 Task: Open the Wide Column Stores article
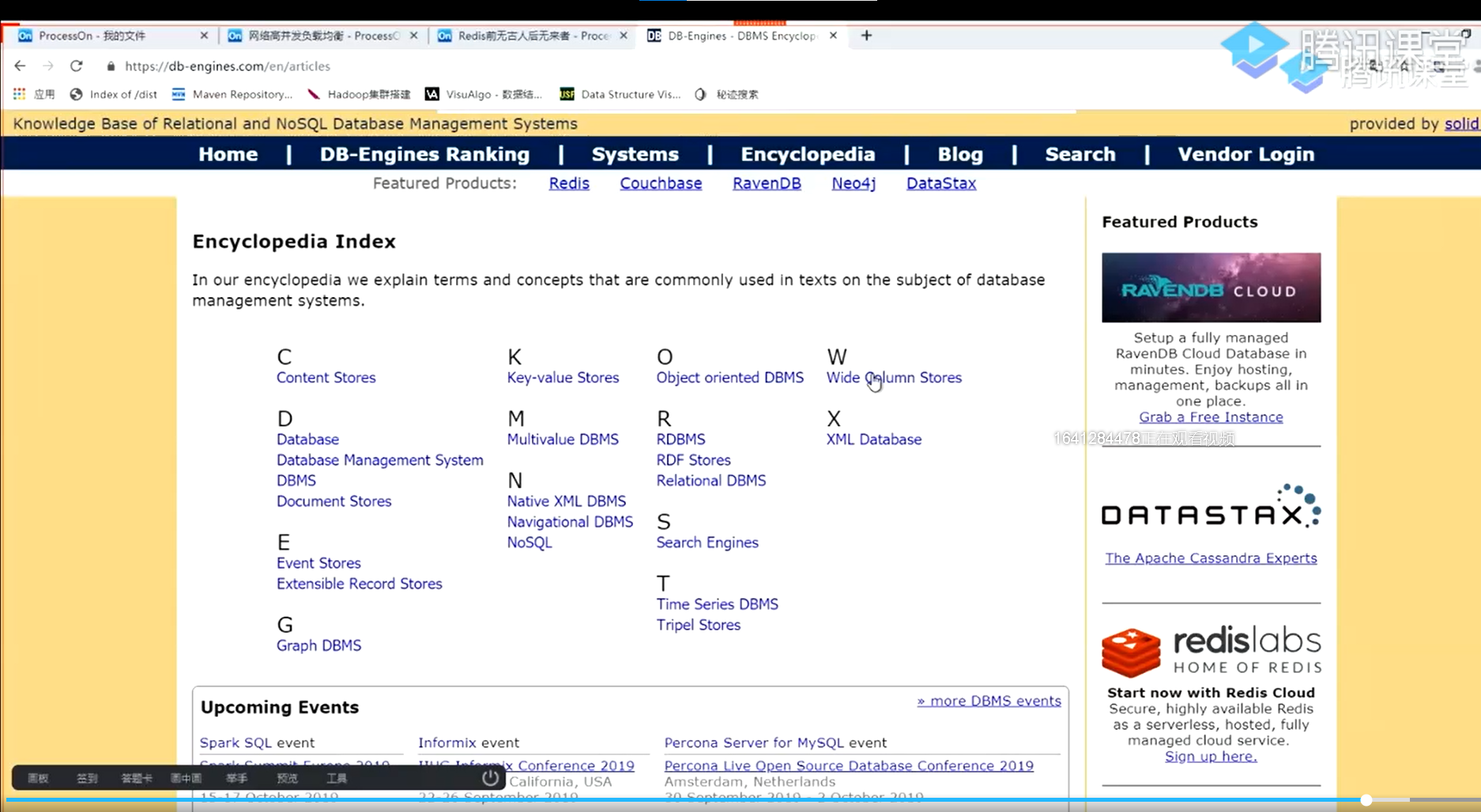(x=894, y=378)
